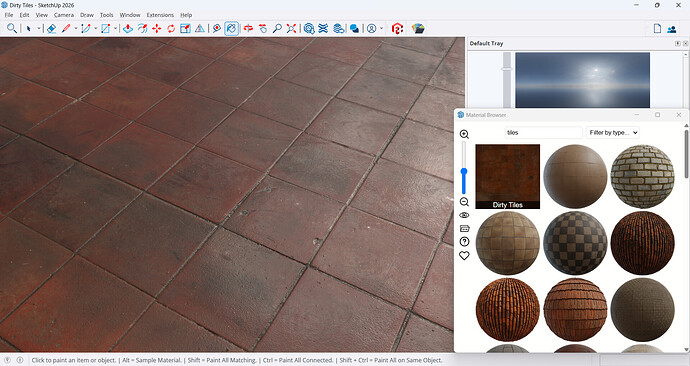Select the Move tool with red arrows
Screen dimensions: 690x366
157,29
